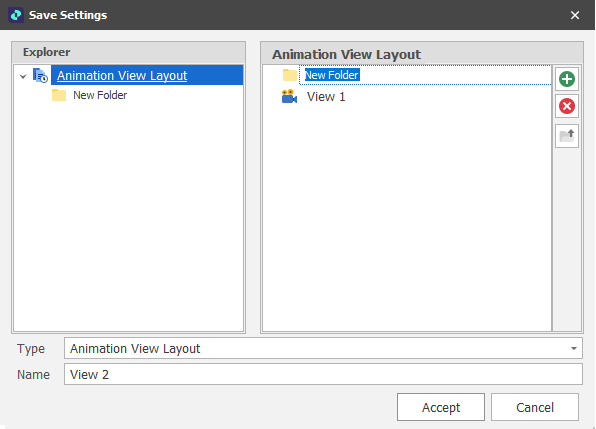Open the Type dropdown arrow
Image resolution: width=596 pixels, height=429 pixels.
point(574,348)
